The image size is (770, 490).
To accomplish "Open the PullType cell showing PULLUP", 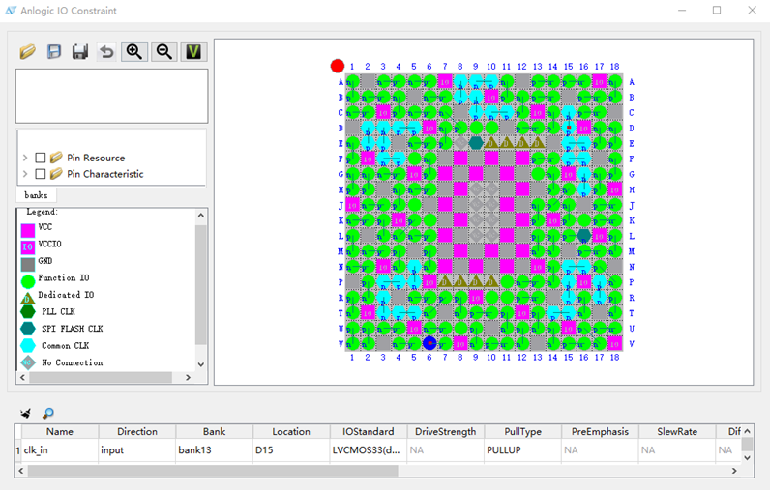I will [x=522, y=450].
